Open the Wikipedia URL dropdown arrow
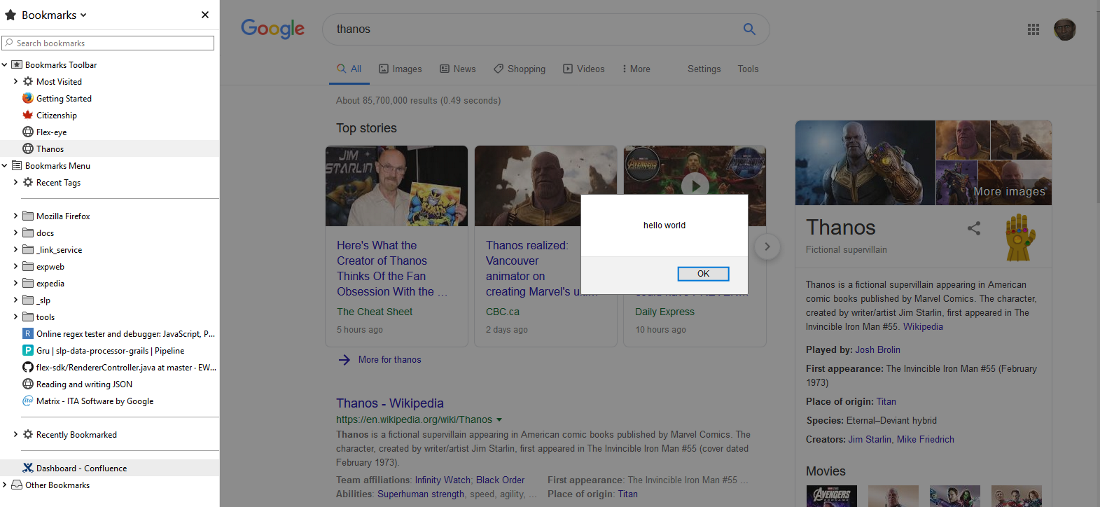 click(x=499, y=420)
